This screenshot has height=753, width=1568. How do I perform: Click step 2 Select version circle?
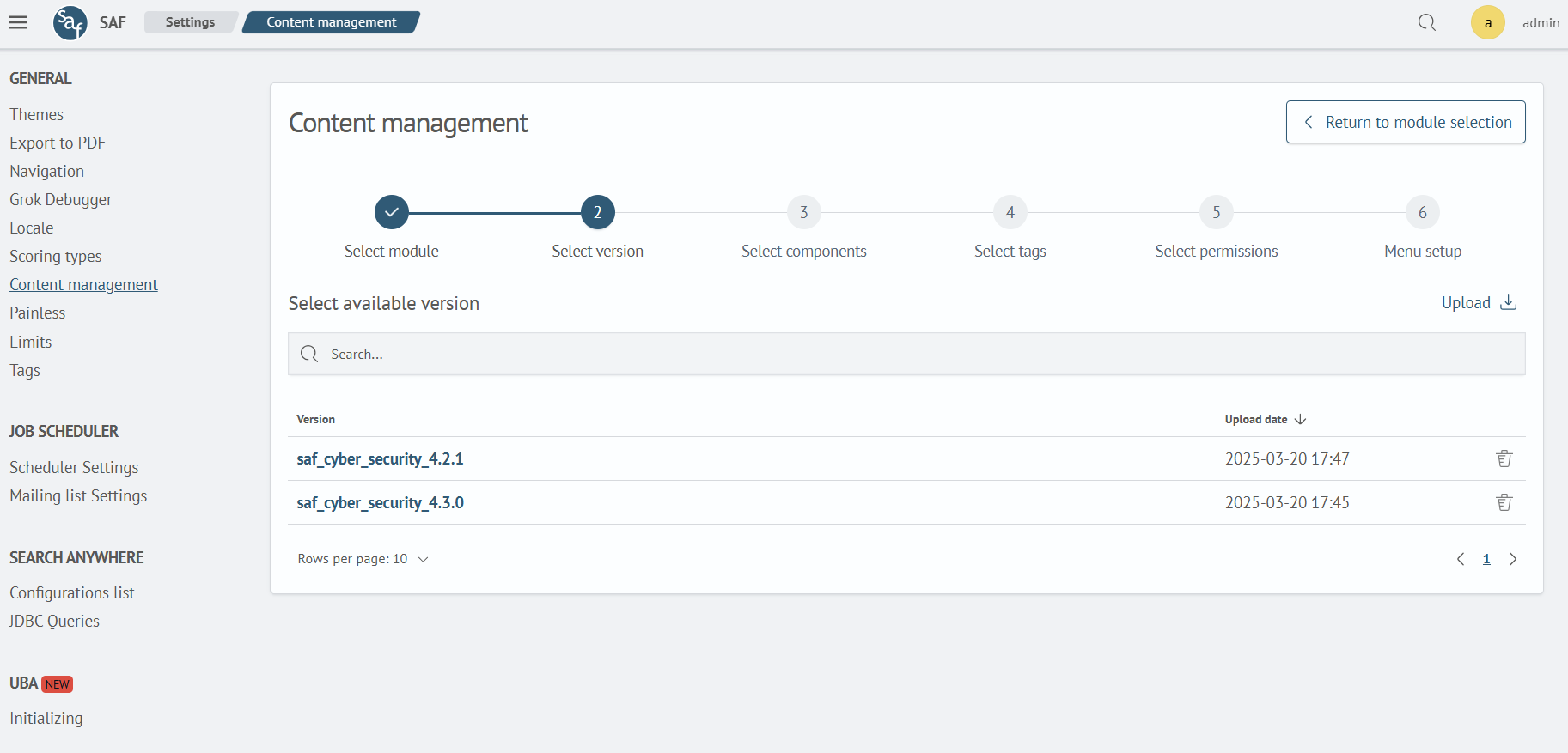pos(598,212)
